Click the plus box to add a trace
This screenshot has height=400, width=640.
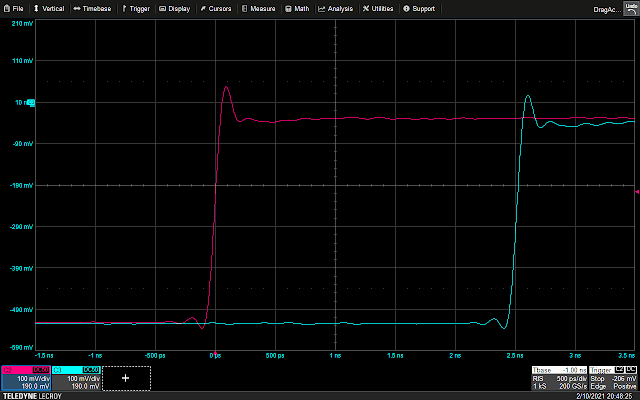126,378
